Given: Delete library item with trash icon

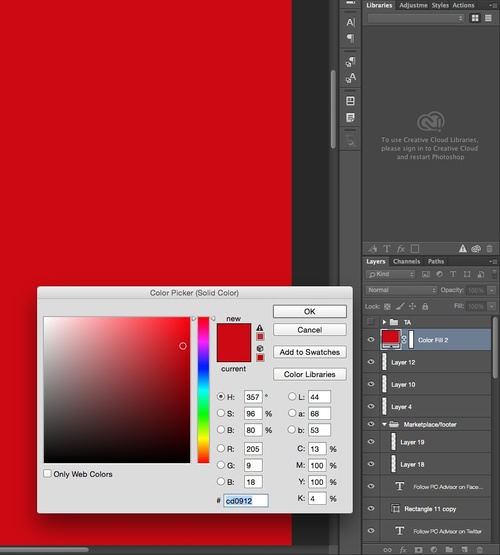Looking at the screenshot, I should coord(489,248).
